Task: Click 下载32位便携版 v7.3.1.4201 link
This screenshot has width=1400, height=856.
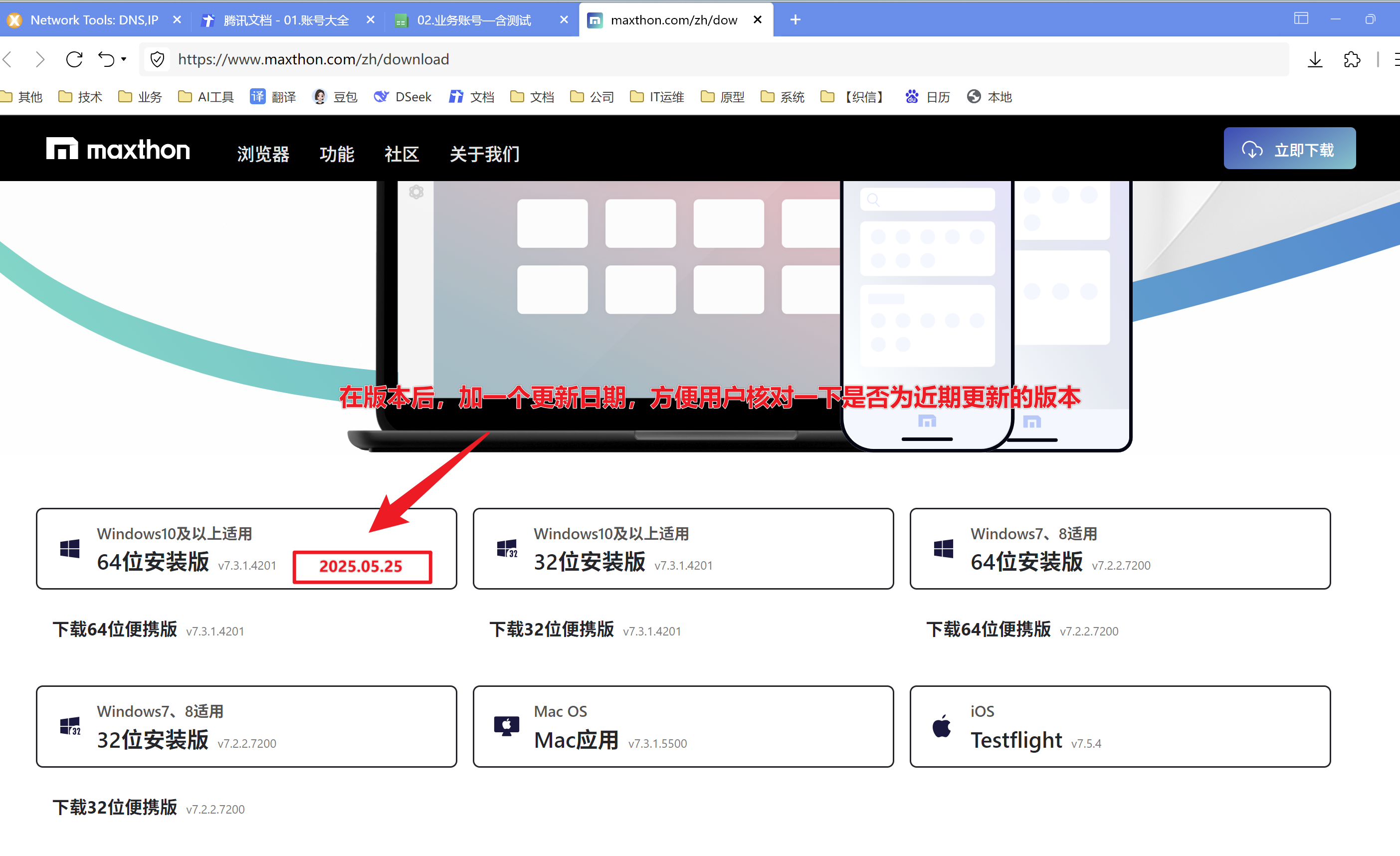Action: tap(585, 630)
